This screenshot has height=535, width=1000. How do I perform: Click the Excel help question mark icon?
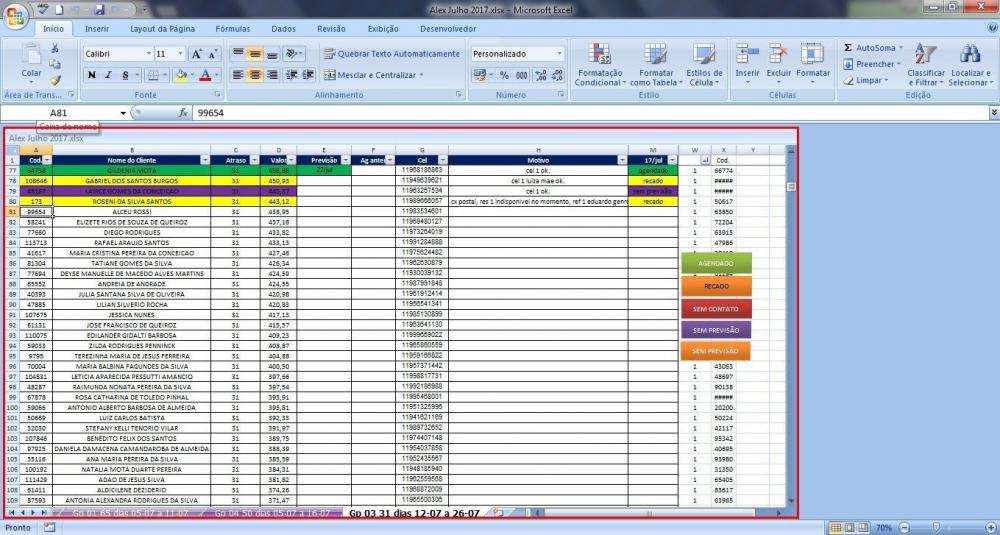coord(992,28)
